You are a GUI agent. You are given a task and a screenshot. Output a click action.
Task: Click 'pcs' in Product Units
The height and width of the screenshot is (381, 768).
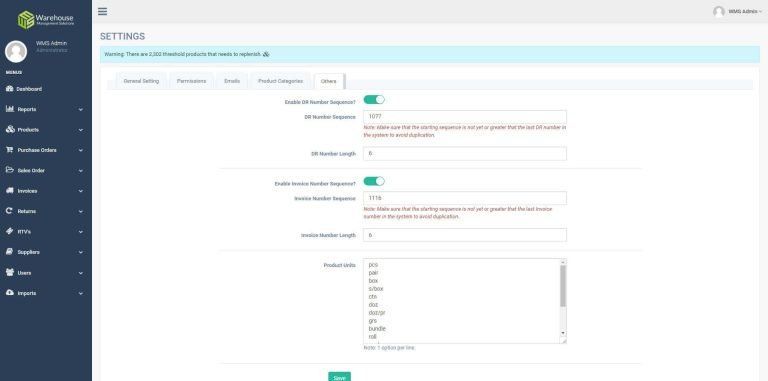click(x=373, y=265)
